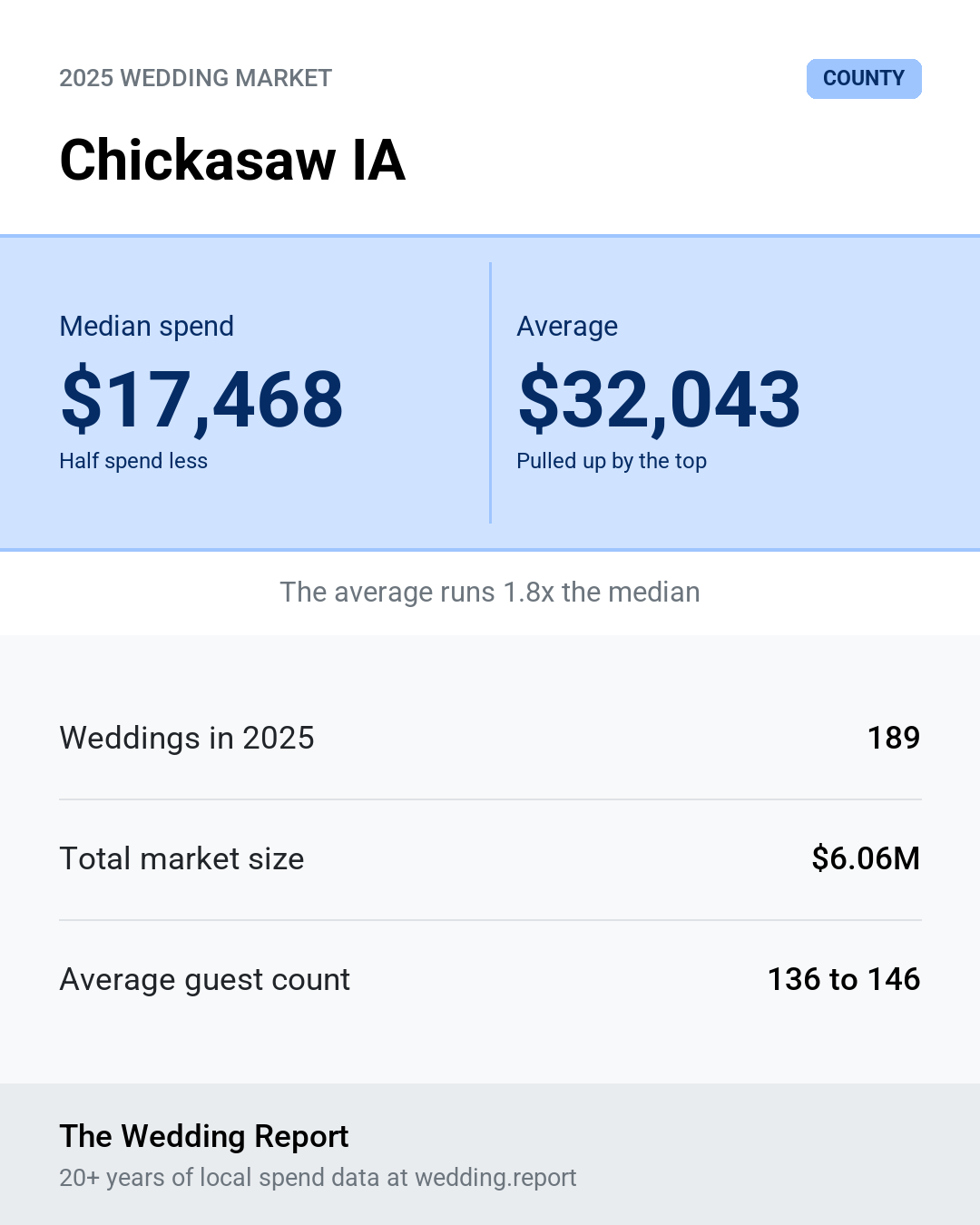Click The Wedding Report footer title

(x=204, y=1136)
